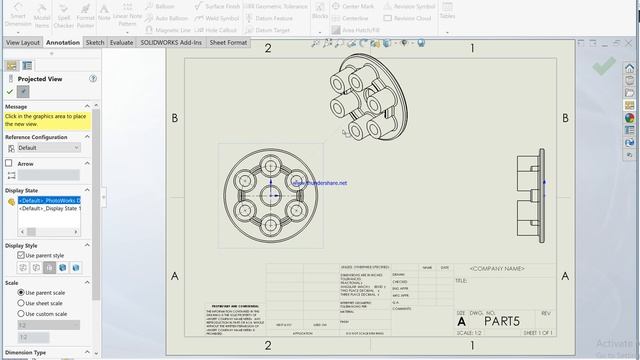
Task: Select Default PhotoWorks display state
Action: (x=49, y=200)
